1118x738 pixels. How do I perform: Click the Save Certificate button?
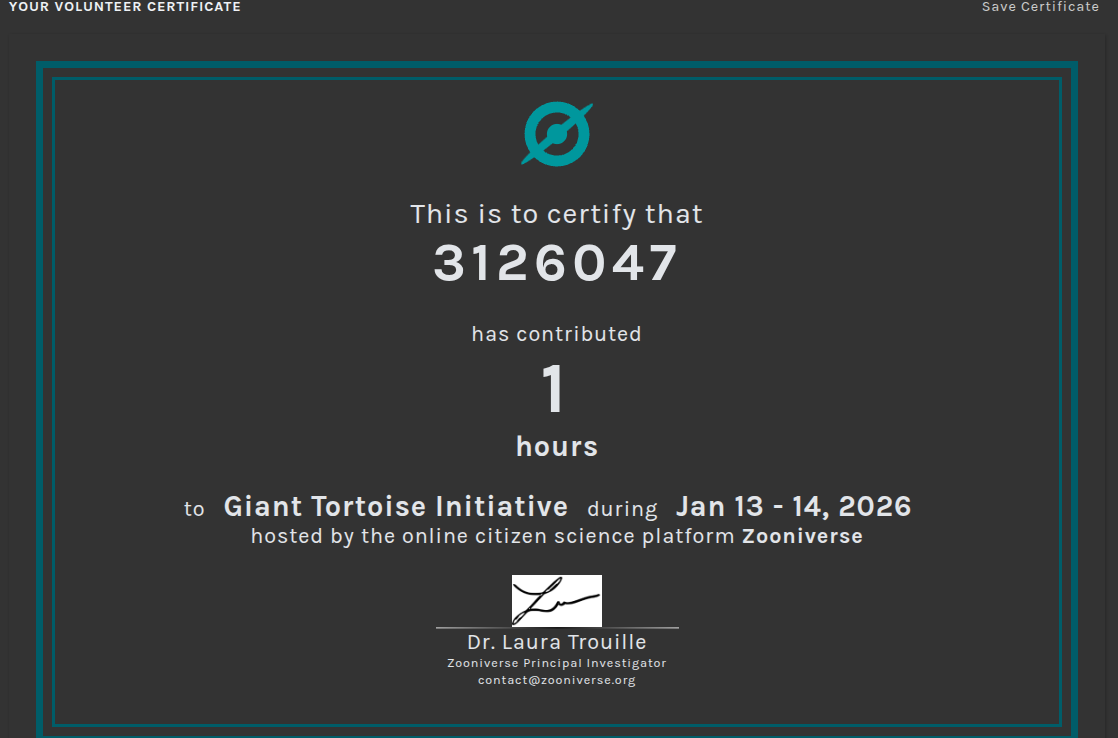[x=1040, y=6]
